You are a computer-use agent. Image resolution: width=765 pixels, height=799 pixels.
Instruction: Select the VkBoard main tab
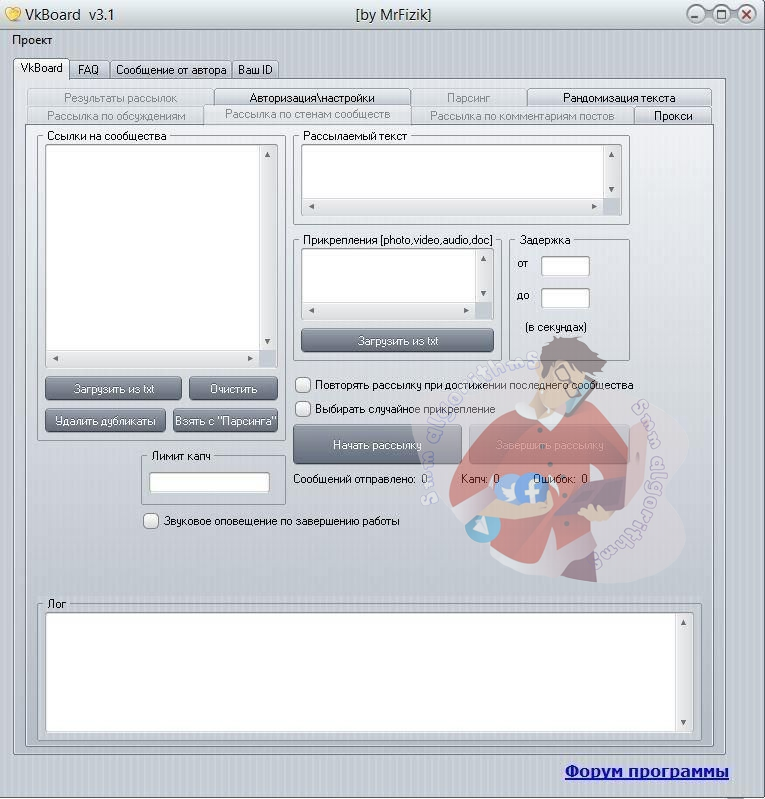tap(41, 68)
